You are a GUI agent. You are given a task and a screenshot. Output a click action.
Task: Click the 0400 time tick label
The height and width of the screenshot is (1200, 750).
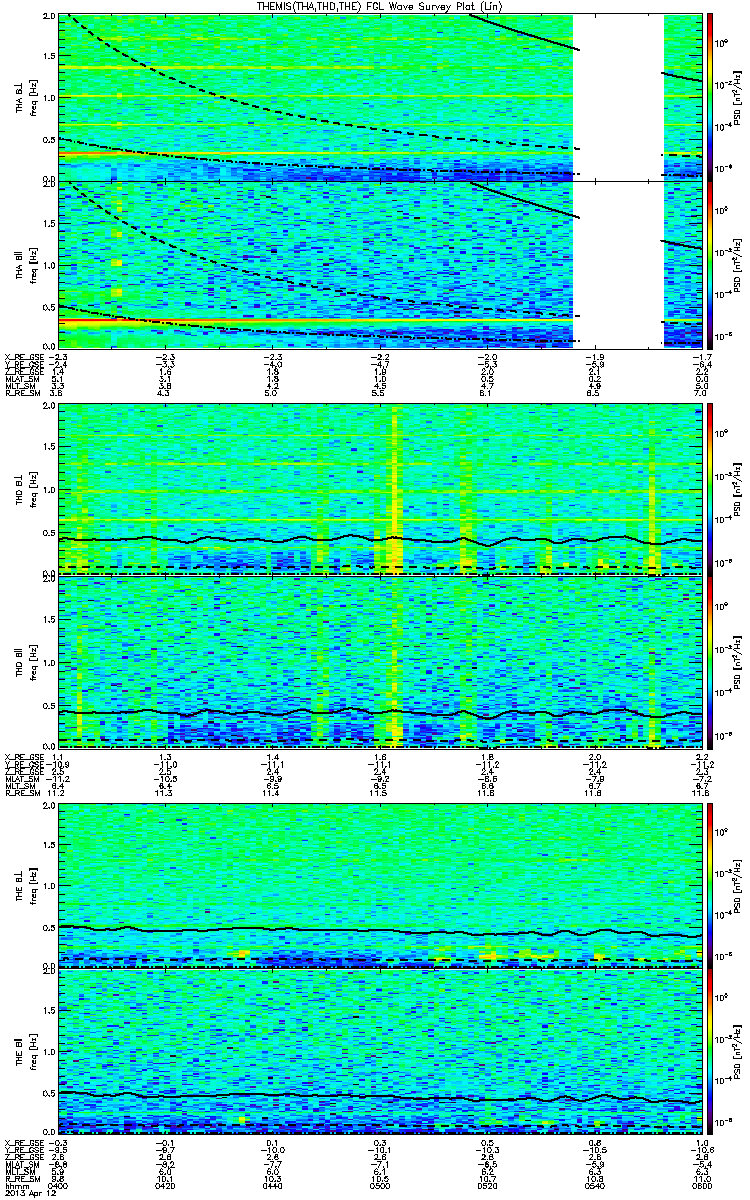tap(58, 1184)
